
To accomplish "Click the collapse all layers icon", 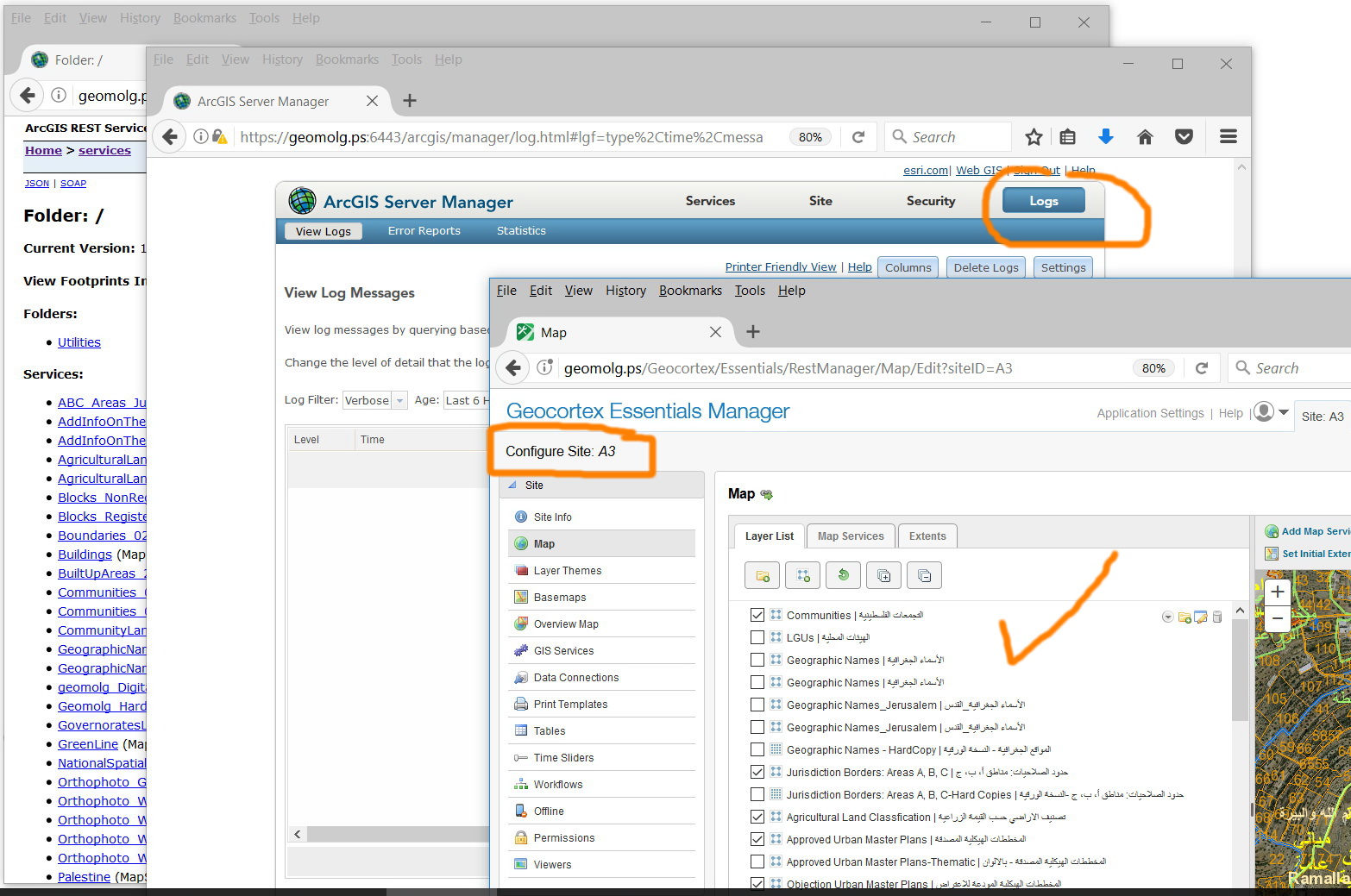I will pyautogui.click(x=924, y=575).
